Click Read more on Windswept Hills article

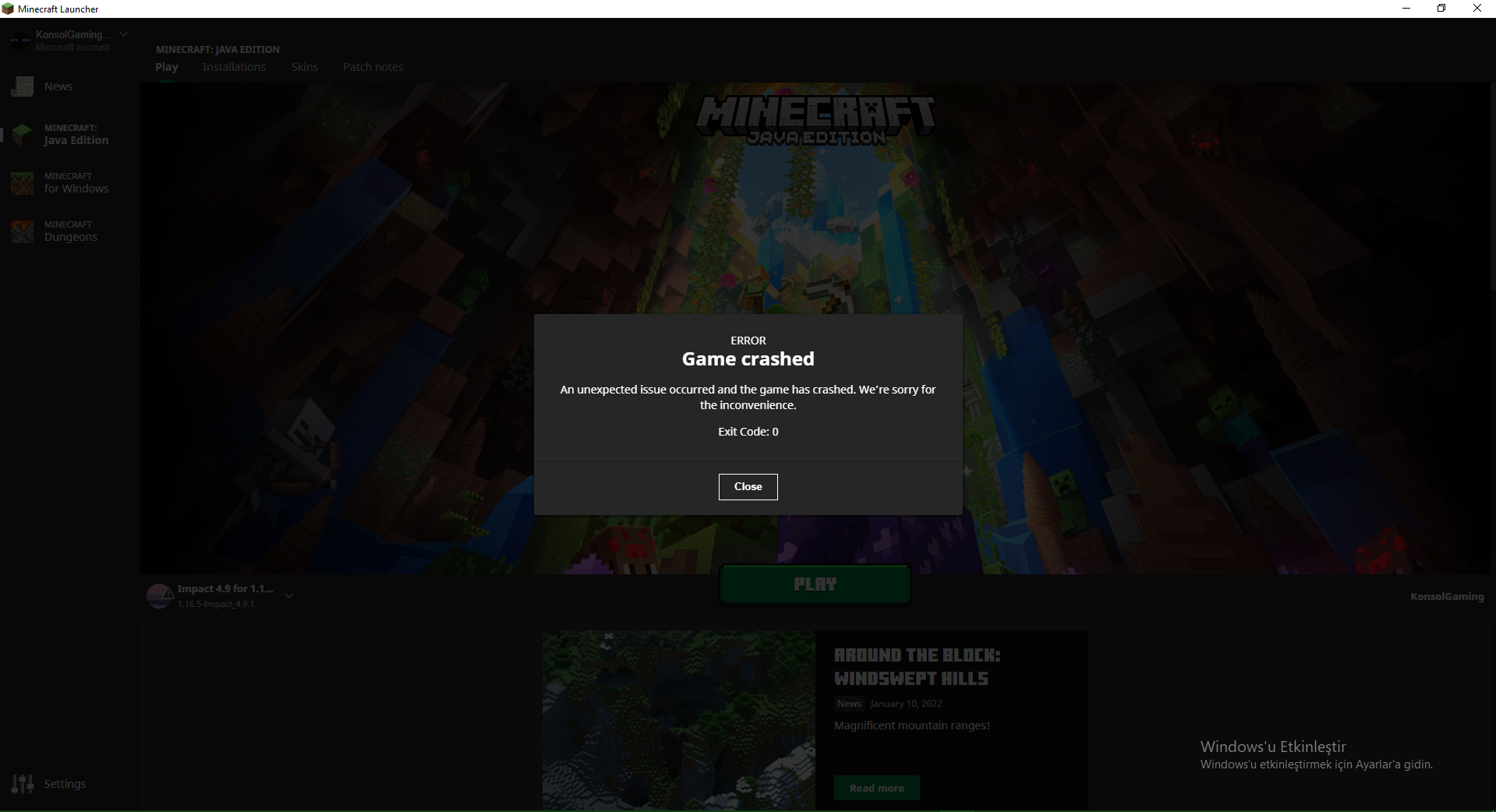(876, 787)
